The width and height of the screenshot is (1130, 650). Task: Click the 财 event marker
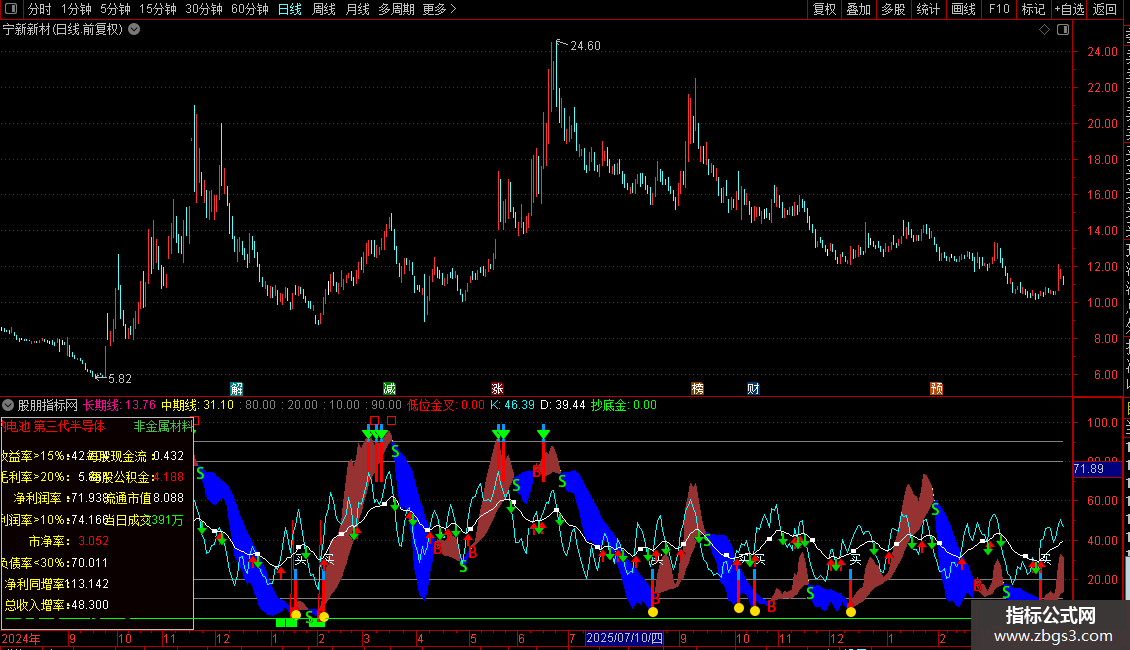click(753, 388)
